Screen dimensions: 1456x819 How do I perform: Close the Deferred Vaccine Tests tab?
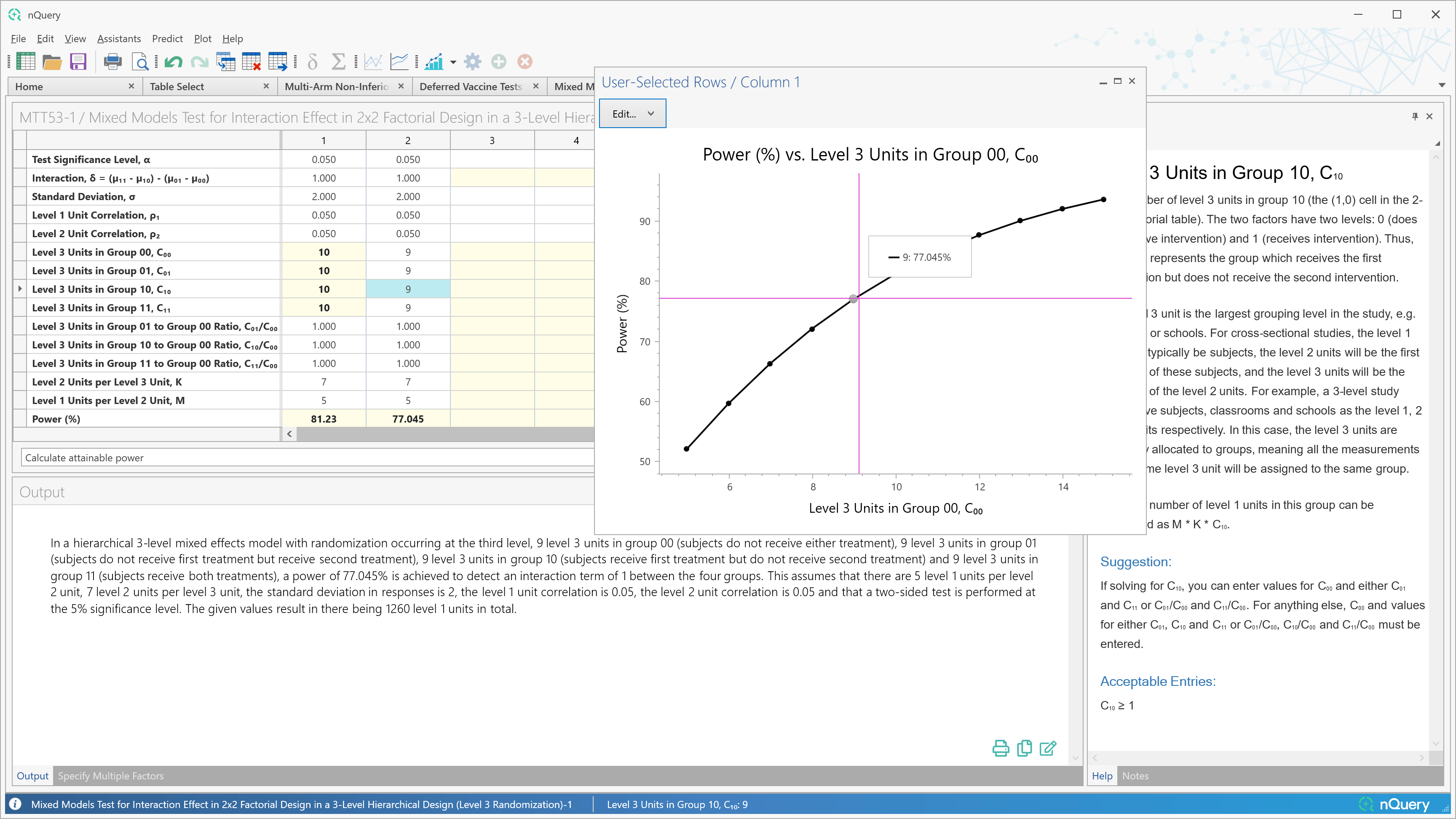(x=535, y=86)
